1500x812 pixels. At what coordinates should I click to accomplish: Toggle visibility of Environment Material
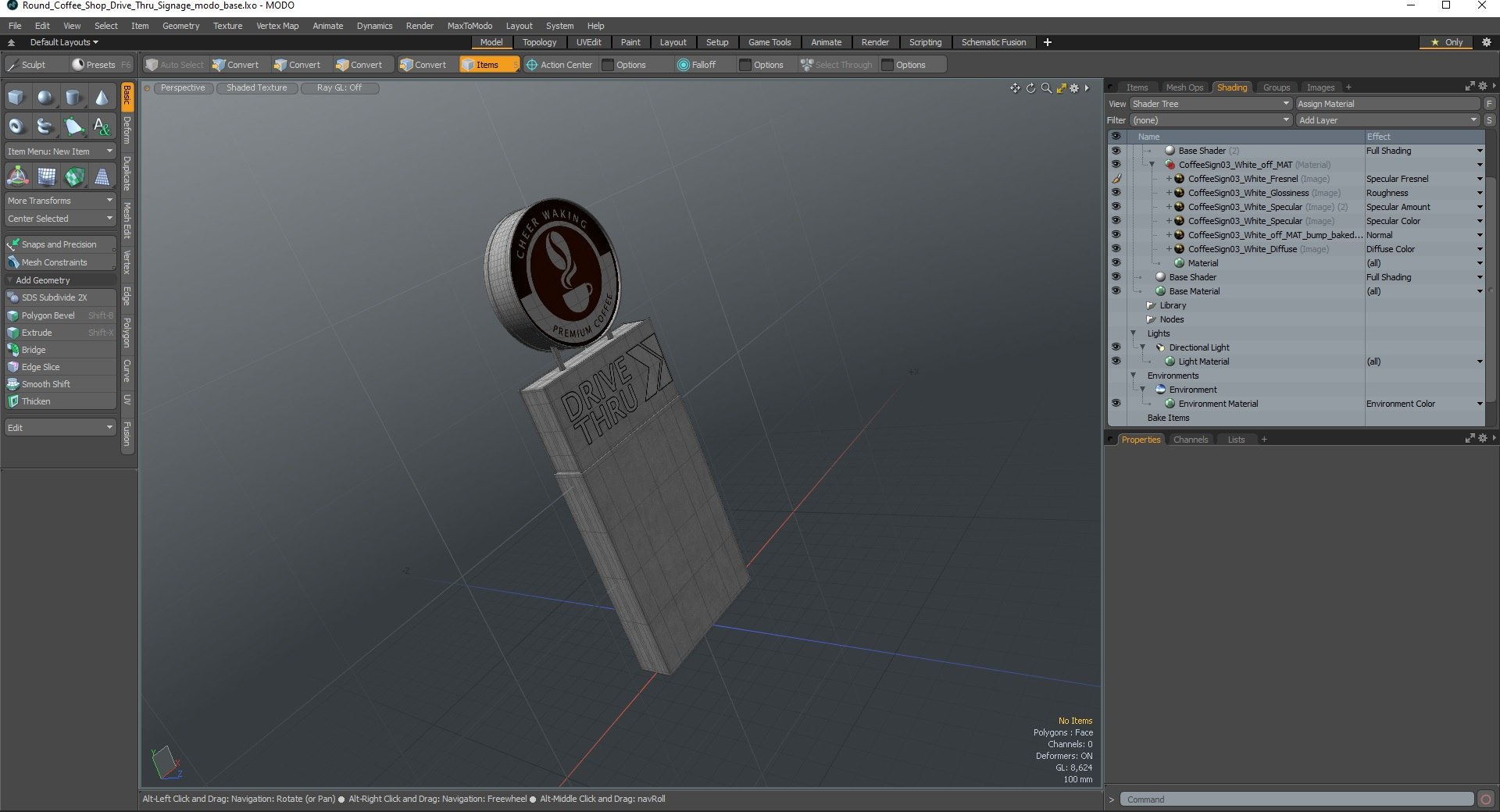coord(1116,404)
